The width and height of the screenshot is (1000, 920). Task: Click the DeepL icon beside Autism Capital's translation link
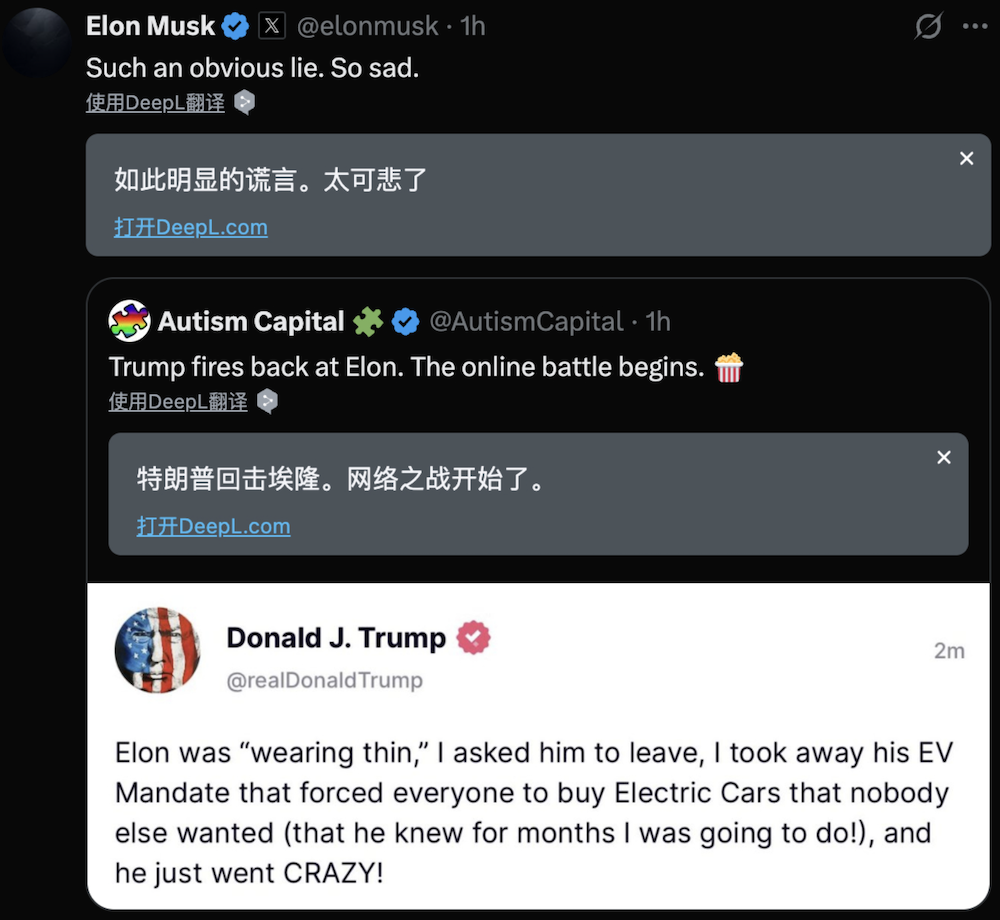(266, 401)
